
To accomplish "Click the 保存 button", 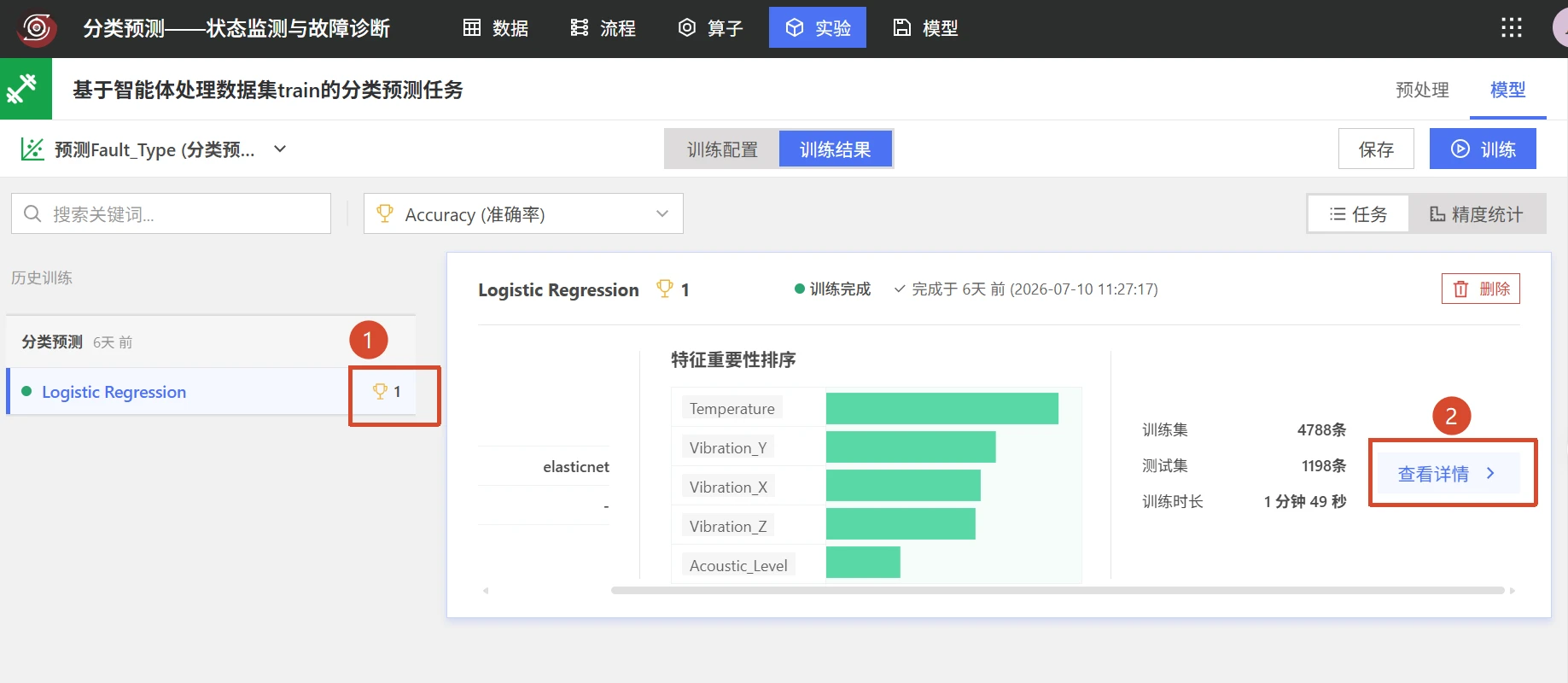I will 1376,149.
